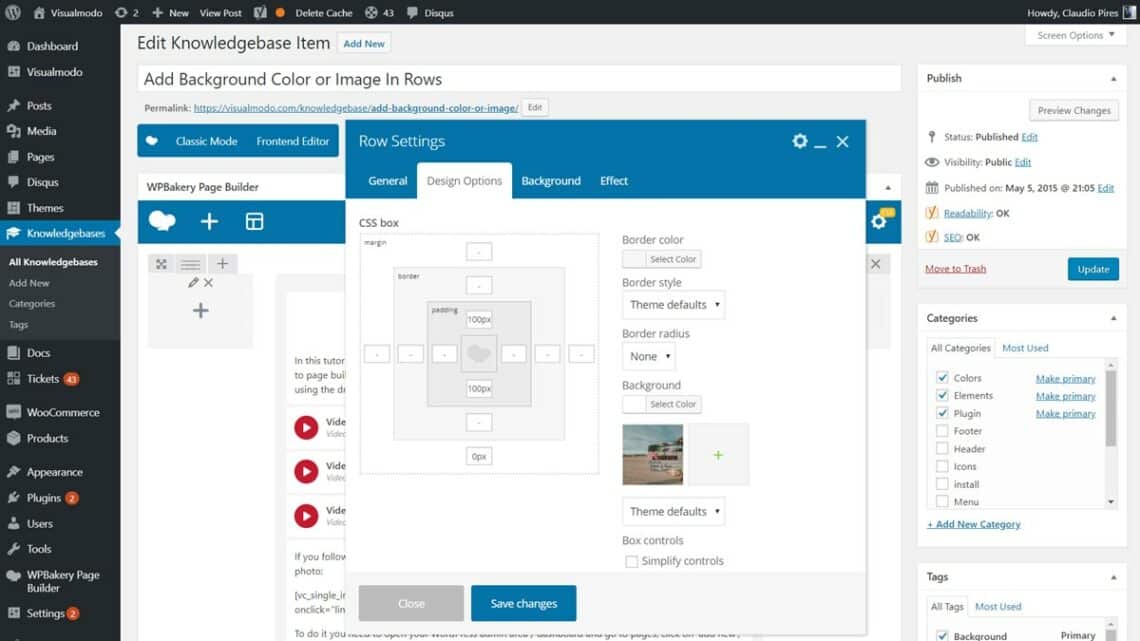
Task: Switch to the Background tab
Action: [550, 181]
